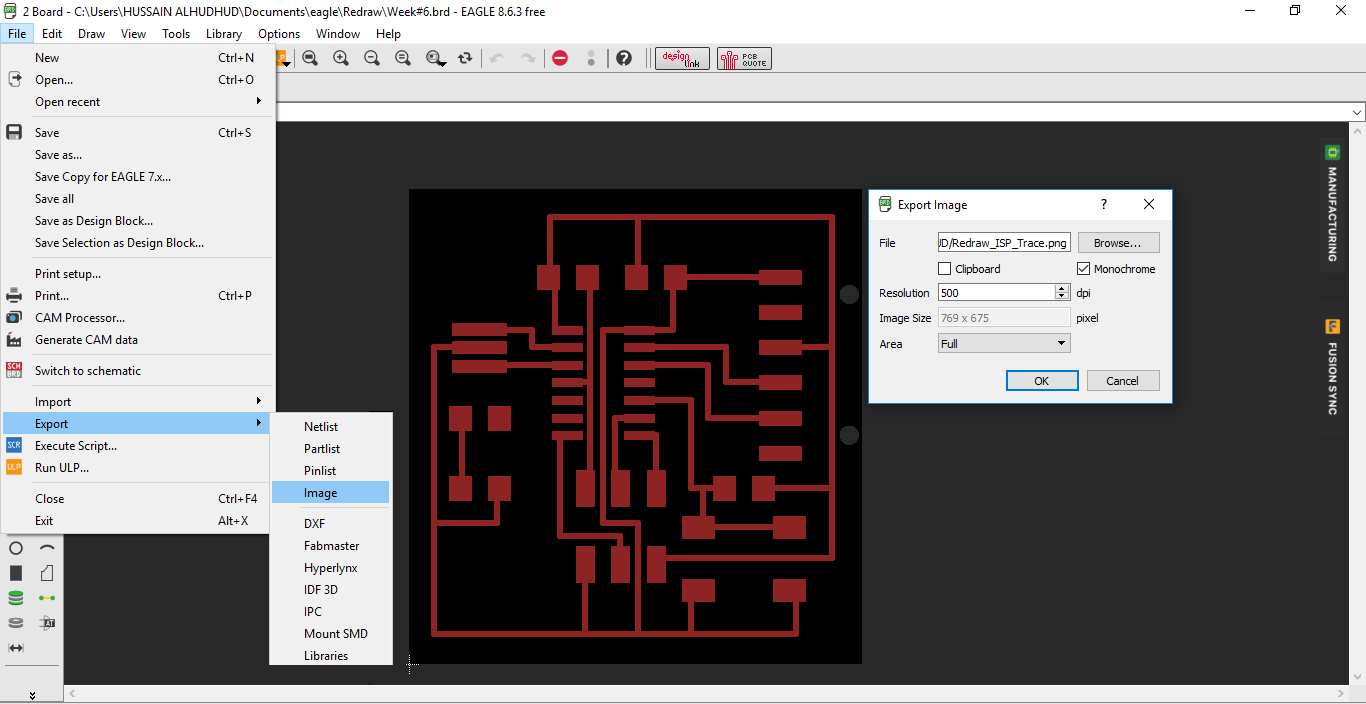Click the horizontal scrollbar right arrow
The width and height of the screenshot is (1366, 704).
(1343, 694)
